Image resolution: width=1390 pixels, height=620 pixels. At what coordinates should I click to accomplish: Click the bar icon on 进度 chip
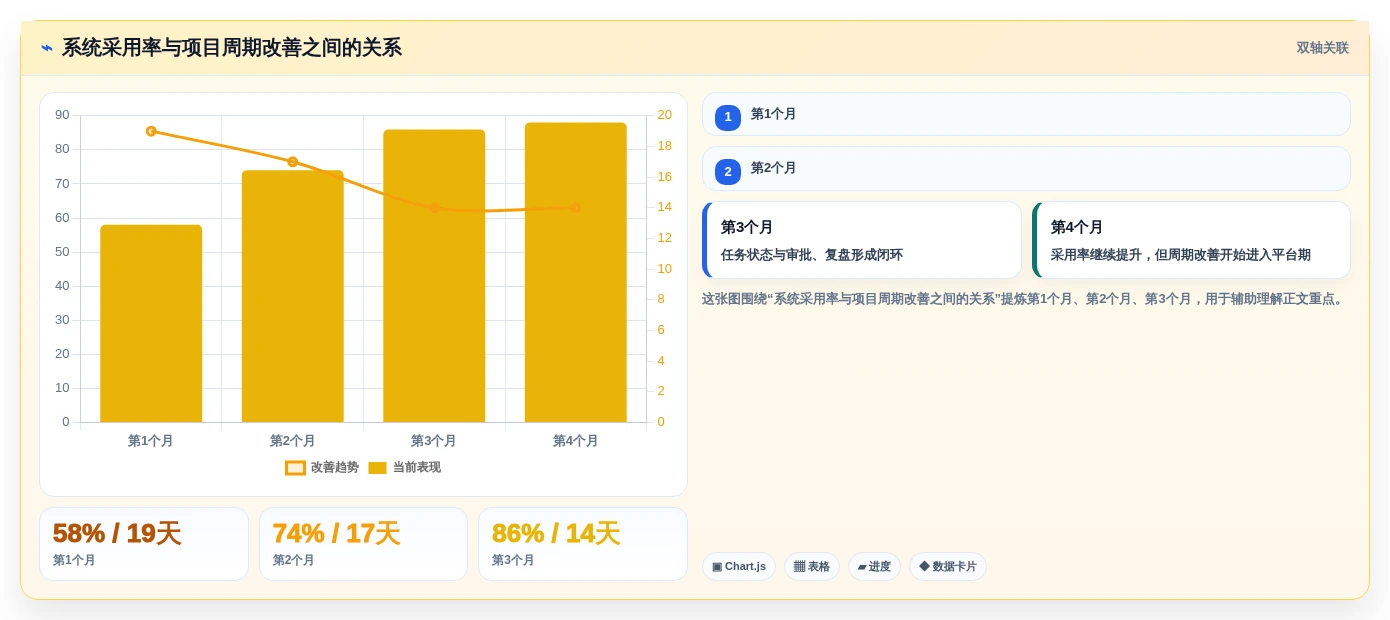tap(862, 567)
